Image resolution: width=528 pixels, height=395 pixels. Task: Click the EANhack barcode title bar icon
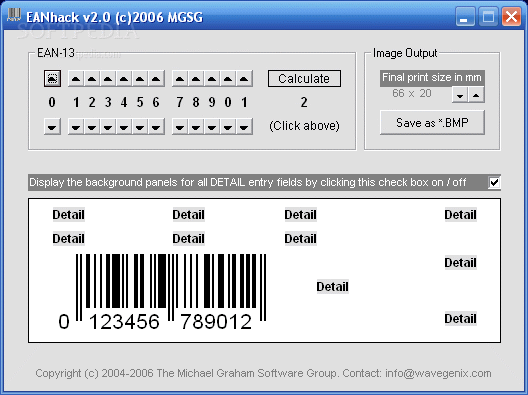point(14,15)
